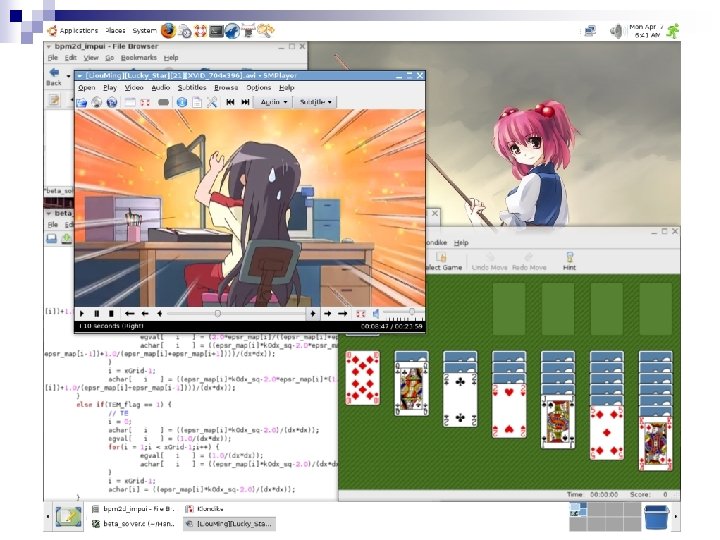
Task: Open the Video menu in SMPlayer
Action: 134,87
